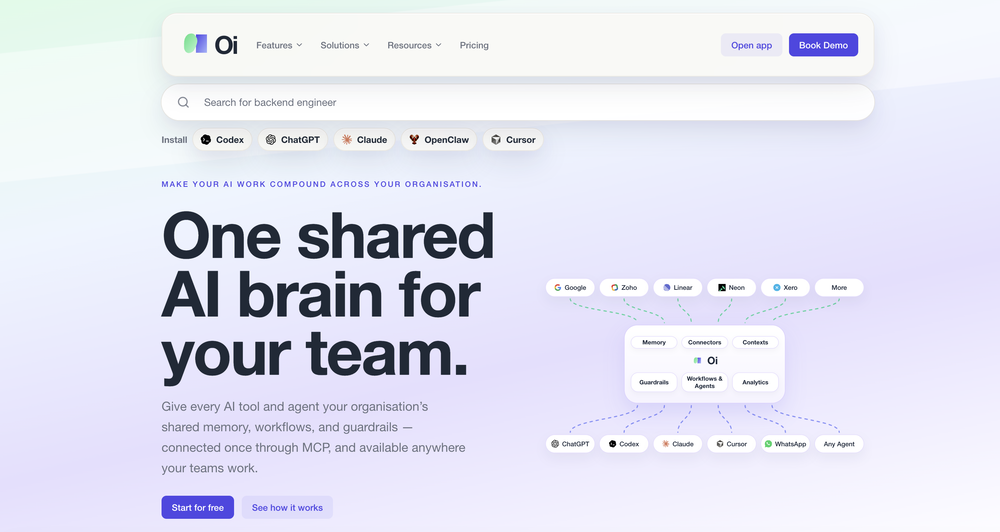This screenshot has height=532, width=1000.
Task: Click the Contexts tag in Oi card
Action: 755,343
